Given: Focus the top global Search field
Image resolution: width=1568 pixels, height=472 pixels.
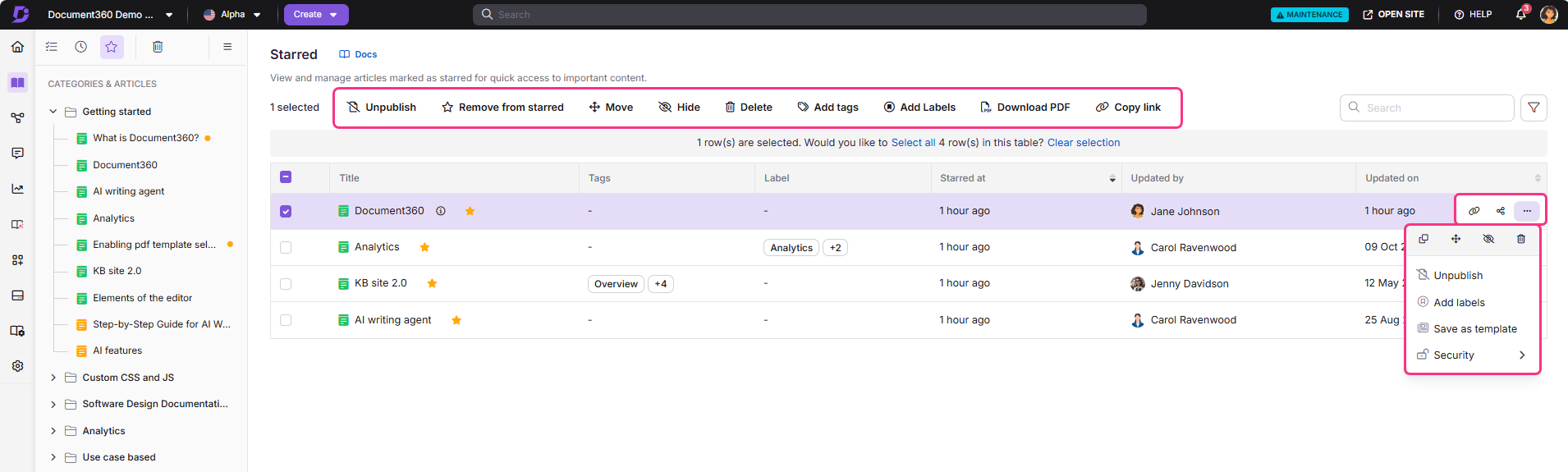Looking at the screenshot, I should (x=809, y=14).
